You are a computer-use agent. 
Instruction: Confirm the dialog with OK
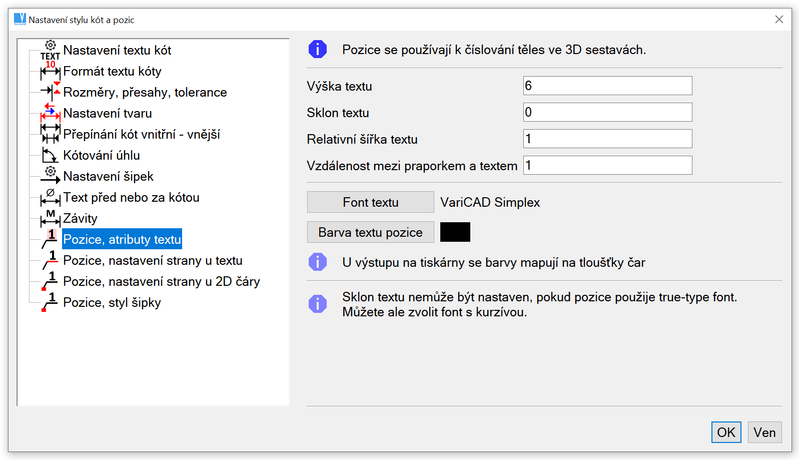(x=726, y=432)
